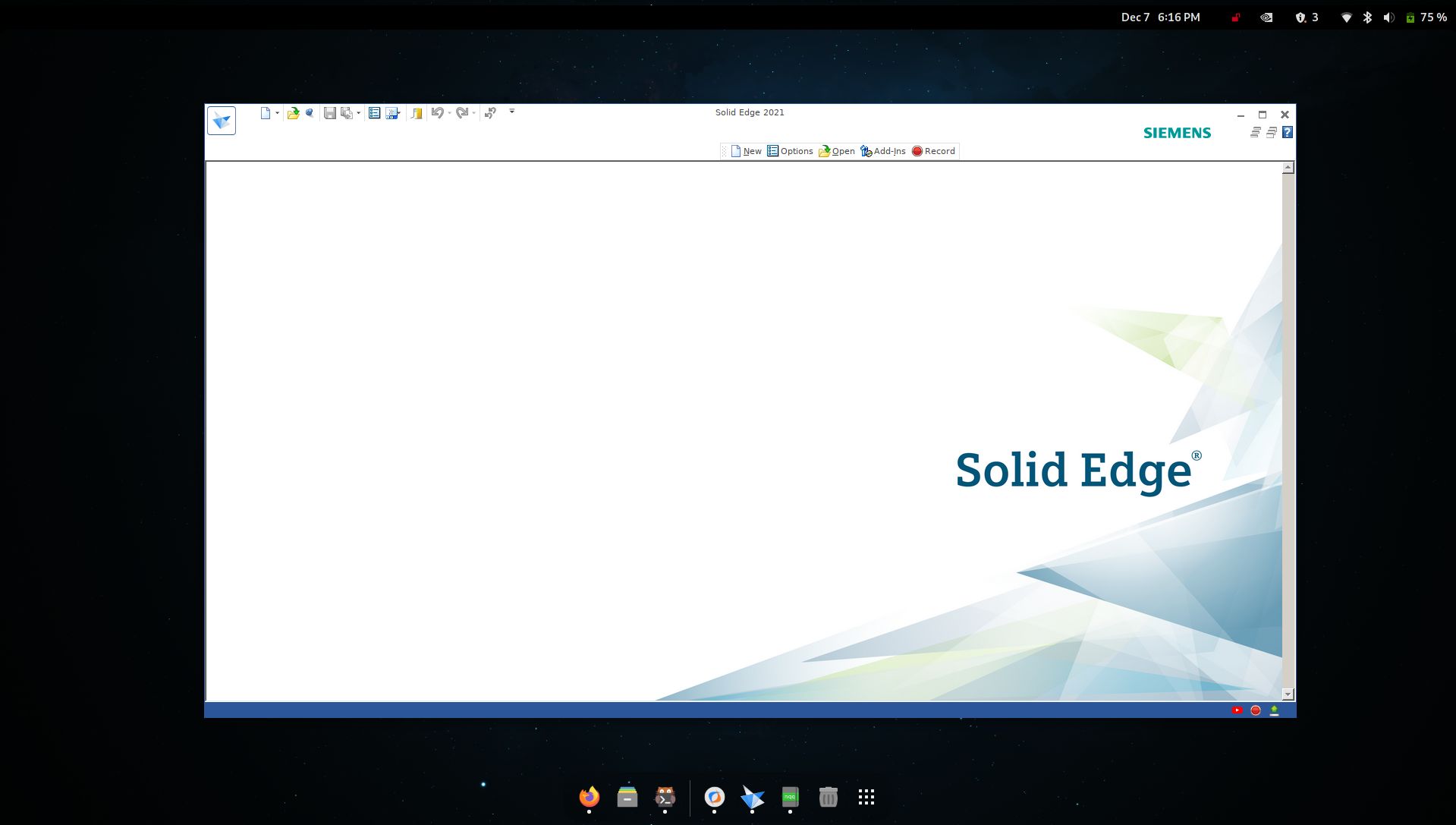The width and height of the screenshot is (1456, 825).
Task: Open the Add-Ins manager in the quick bar
Action: pos(883,151)
